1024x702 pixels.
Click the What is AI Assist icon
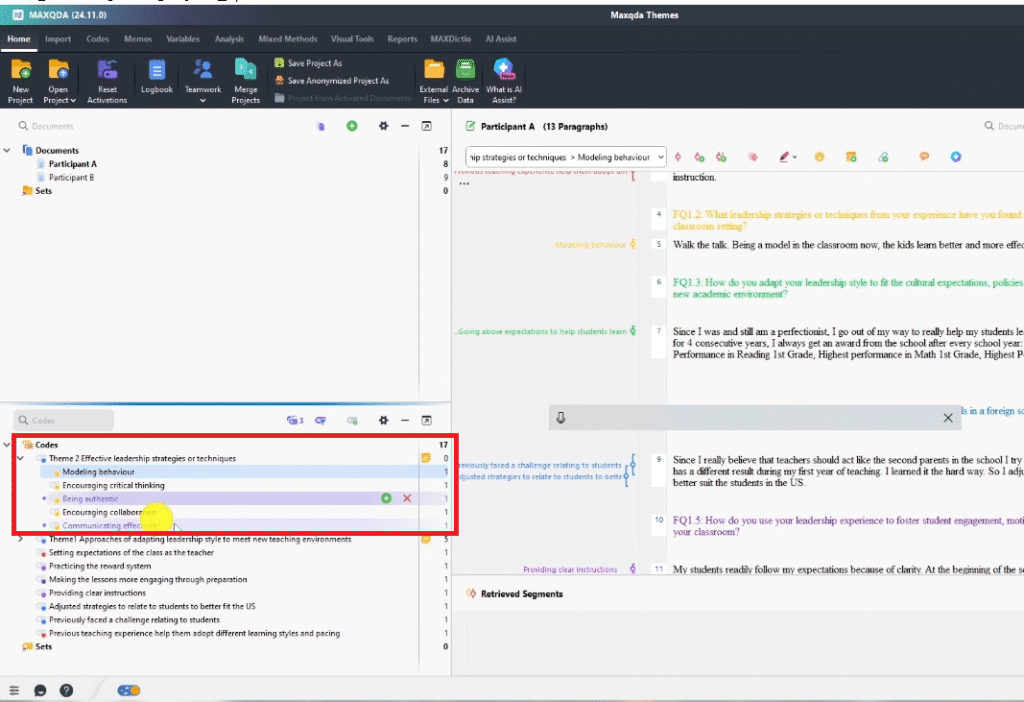pos(502,72)
